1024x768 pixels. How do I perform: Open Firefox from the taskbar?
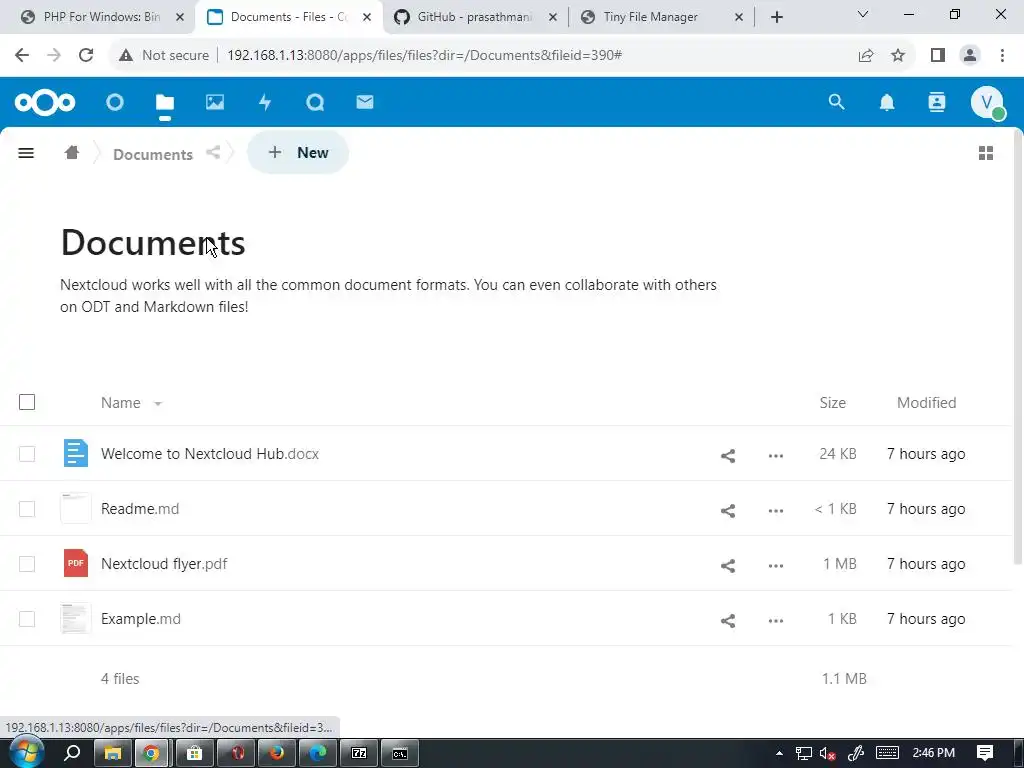[x=276, y=753]
